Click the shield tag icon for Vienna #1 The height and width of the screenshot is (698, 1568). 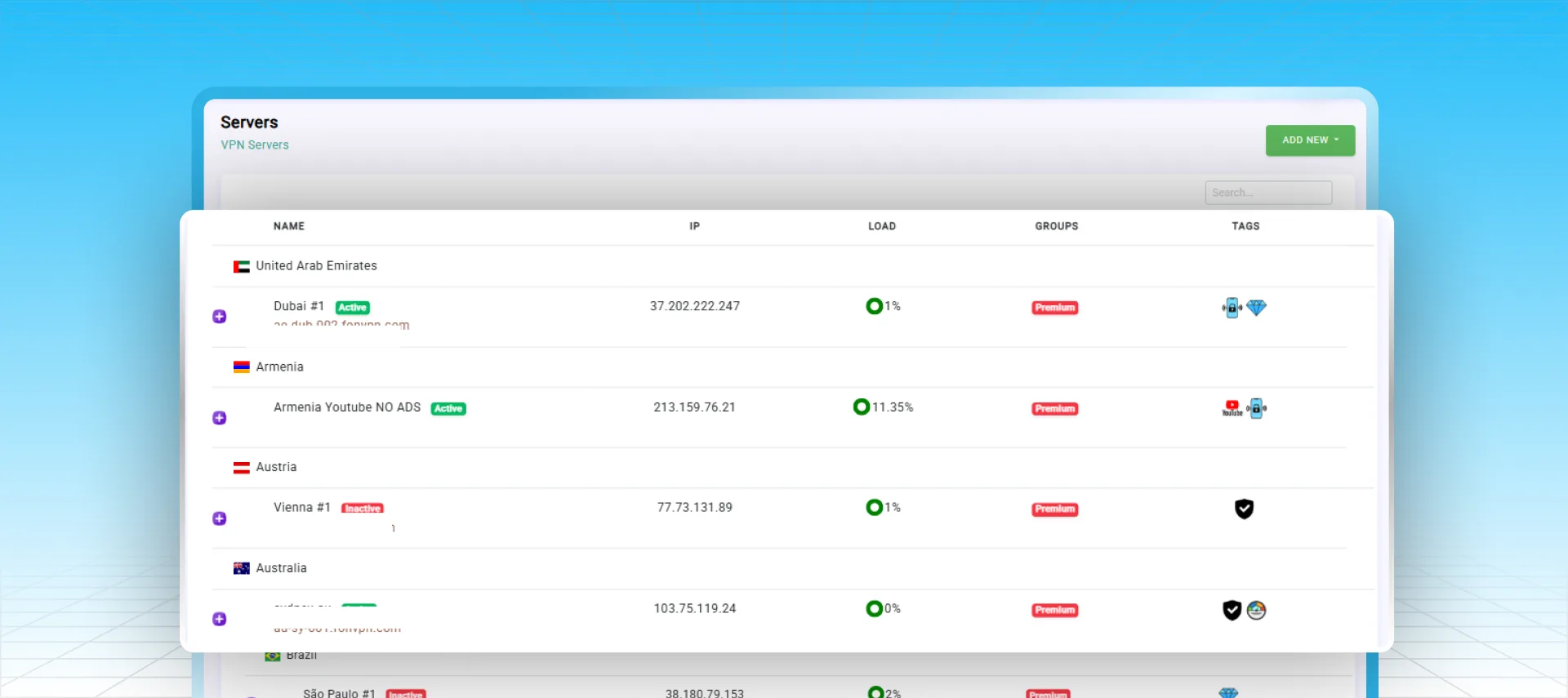(x=1244, y=509)
